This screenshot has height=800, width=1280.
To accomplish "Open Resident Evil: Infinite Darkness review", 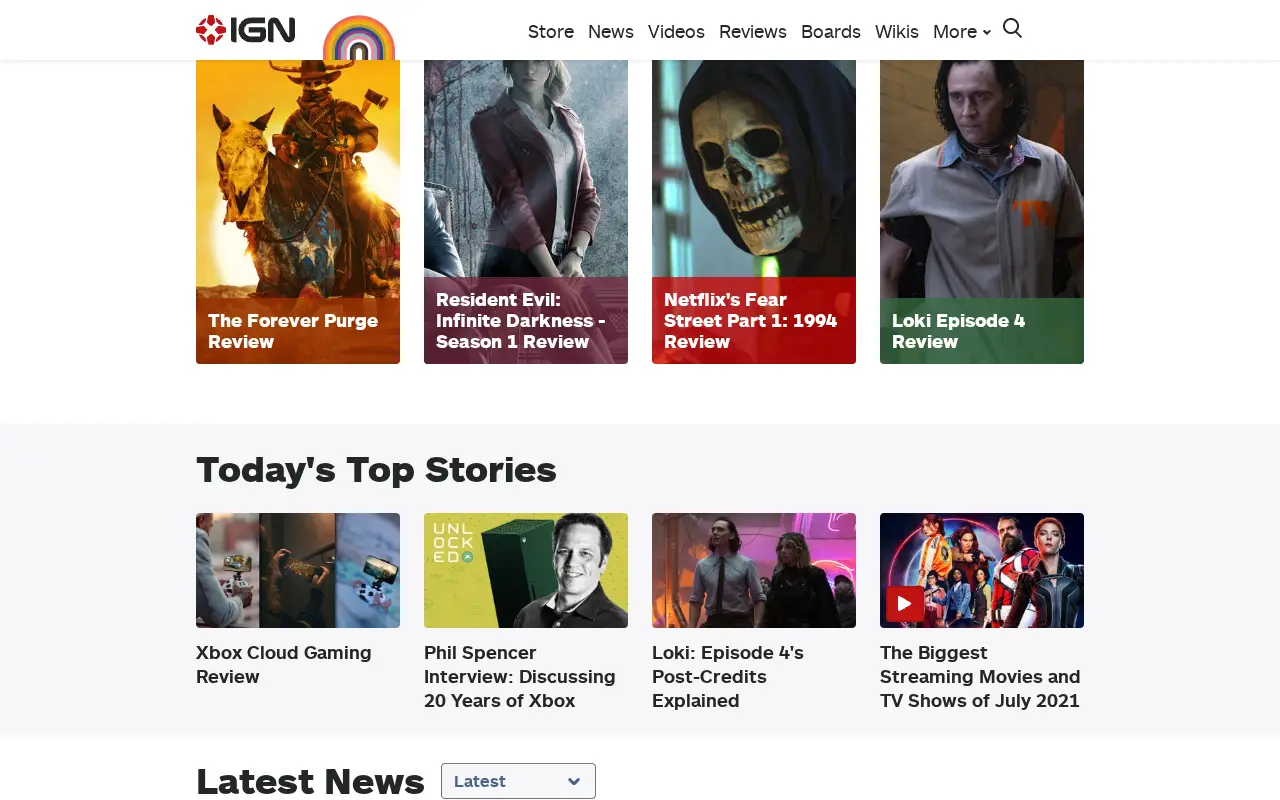I will (x=521, y=320).
